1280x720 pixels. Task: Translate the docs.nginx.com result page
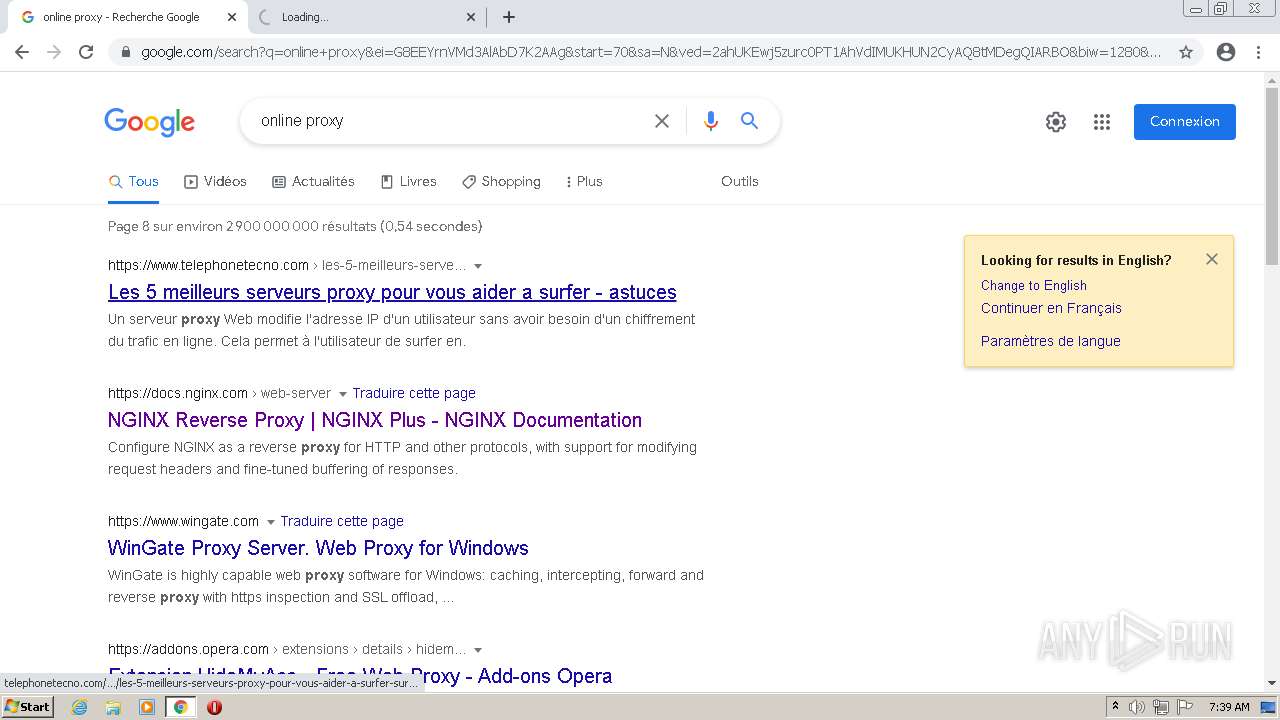(x=414, y=394)
